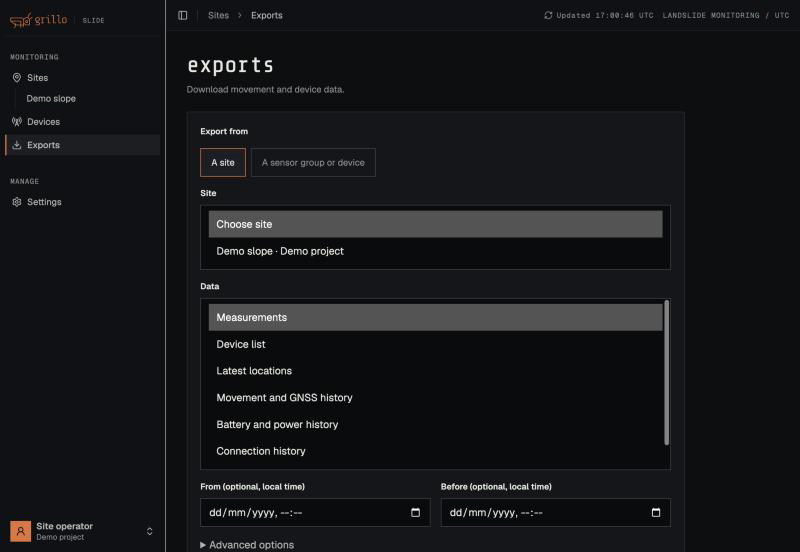Select Movement and GNSS history

click(435, 397)
